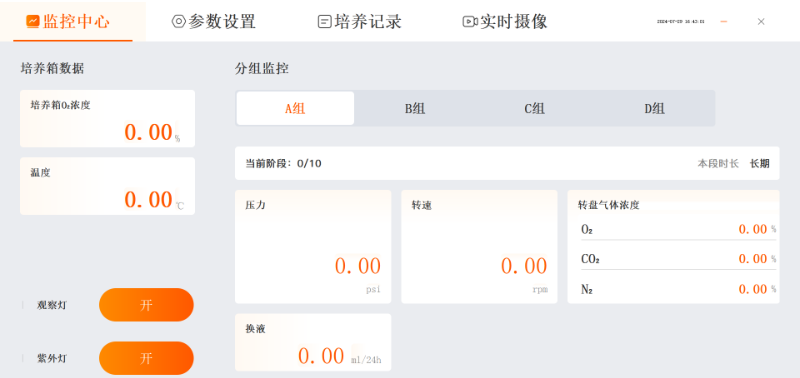
Task: Minimize the window with the orange dash
Action: 723,21
